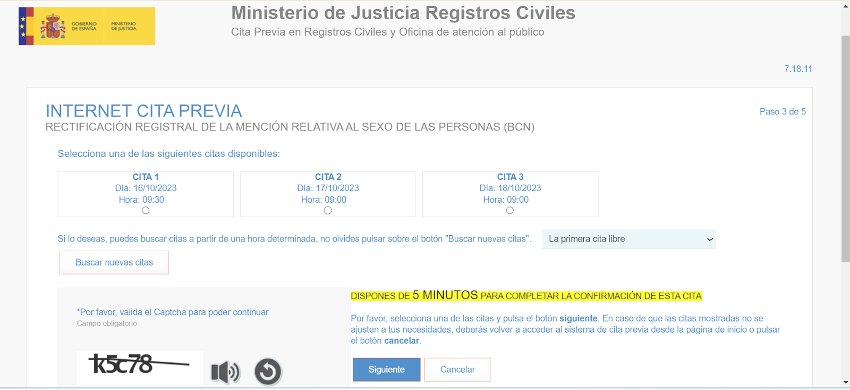Select the CITA 2 radio button

coord(327,210)
